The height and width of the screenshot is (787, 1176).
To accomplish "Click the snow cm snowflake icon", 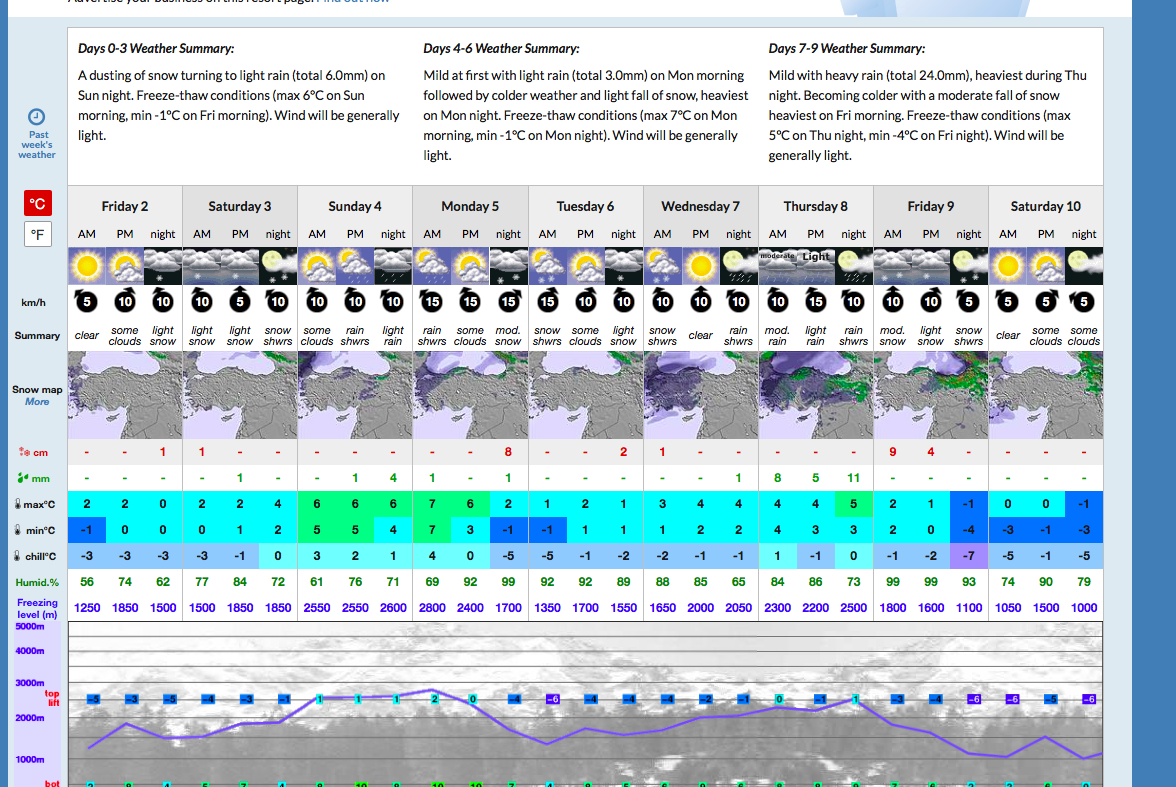I will (x=24, y=452).
